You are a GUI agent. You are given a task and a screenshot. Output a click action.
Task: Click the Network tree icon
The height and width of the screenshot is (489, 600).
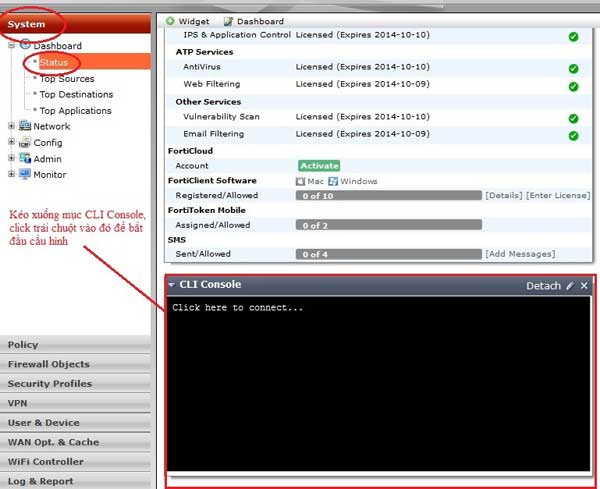pos(25,126)
